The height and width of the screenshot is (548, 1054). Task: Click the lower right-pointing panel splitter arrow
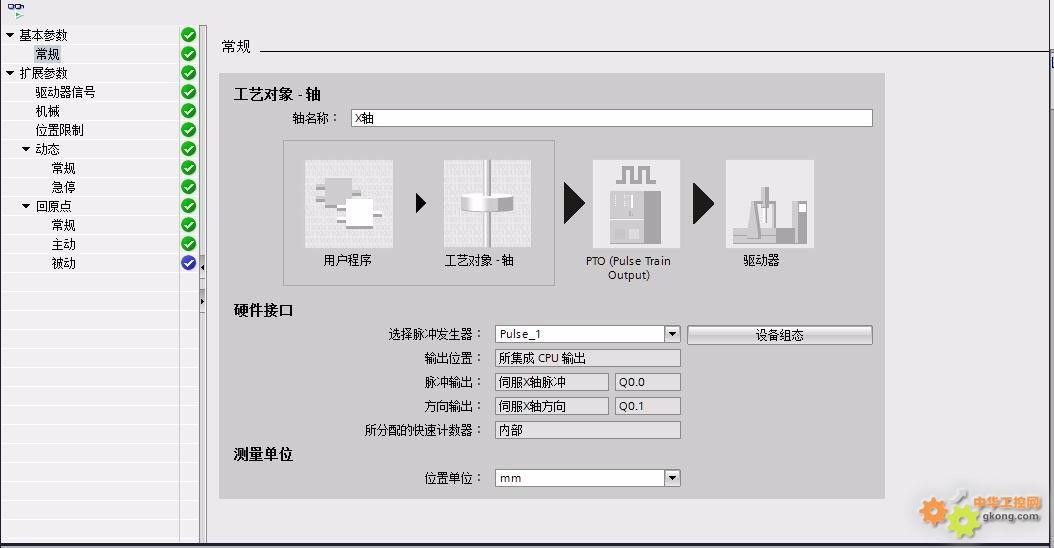click(x=202, y=301)
